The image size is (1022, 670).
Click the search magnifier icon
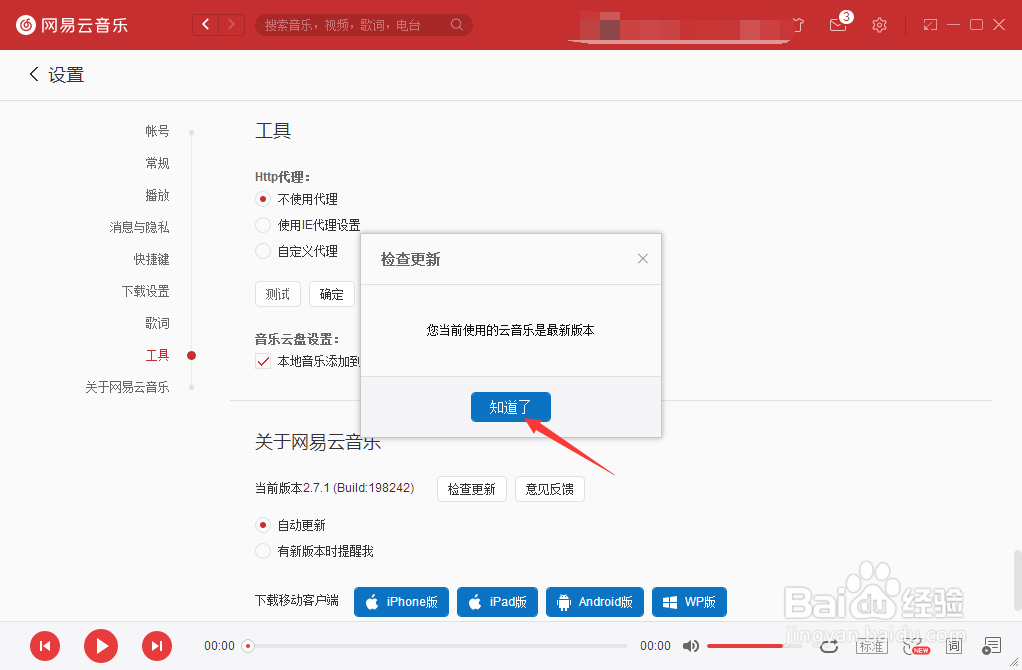pyautogui.click(x=457, y=25)
